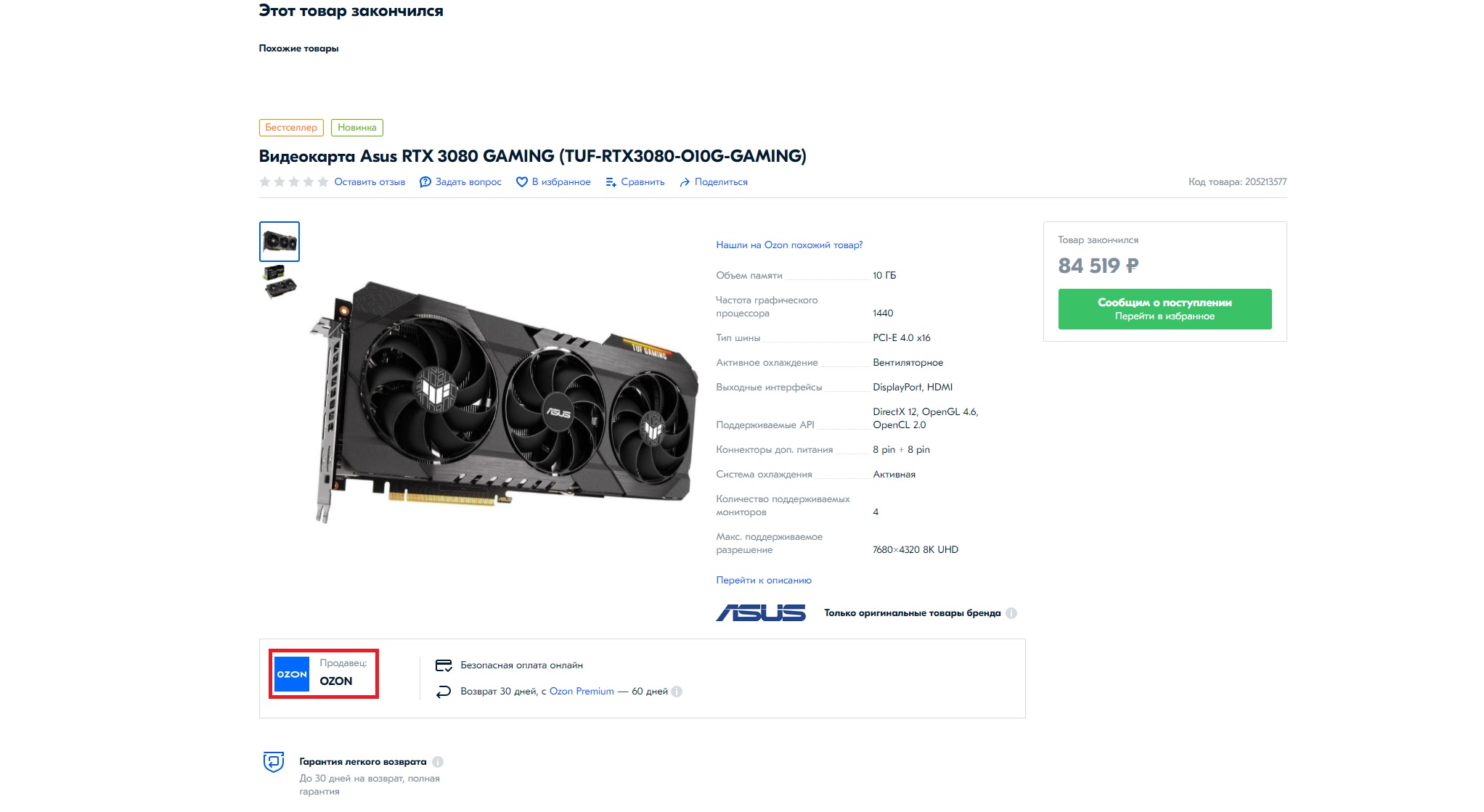1484x812 pixels.
Task: Open the 'Оставить отзыв' link
Action: 370,182
